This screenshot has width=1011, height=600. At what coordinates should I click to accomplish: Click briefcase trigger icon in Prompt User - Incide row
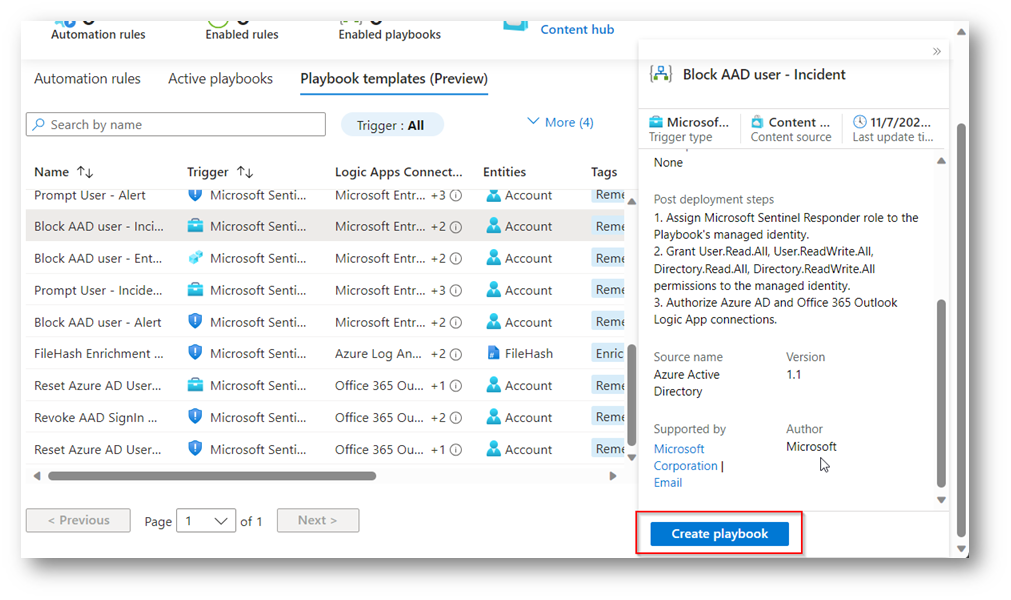pos(195,289)
